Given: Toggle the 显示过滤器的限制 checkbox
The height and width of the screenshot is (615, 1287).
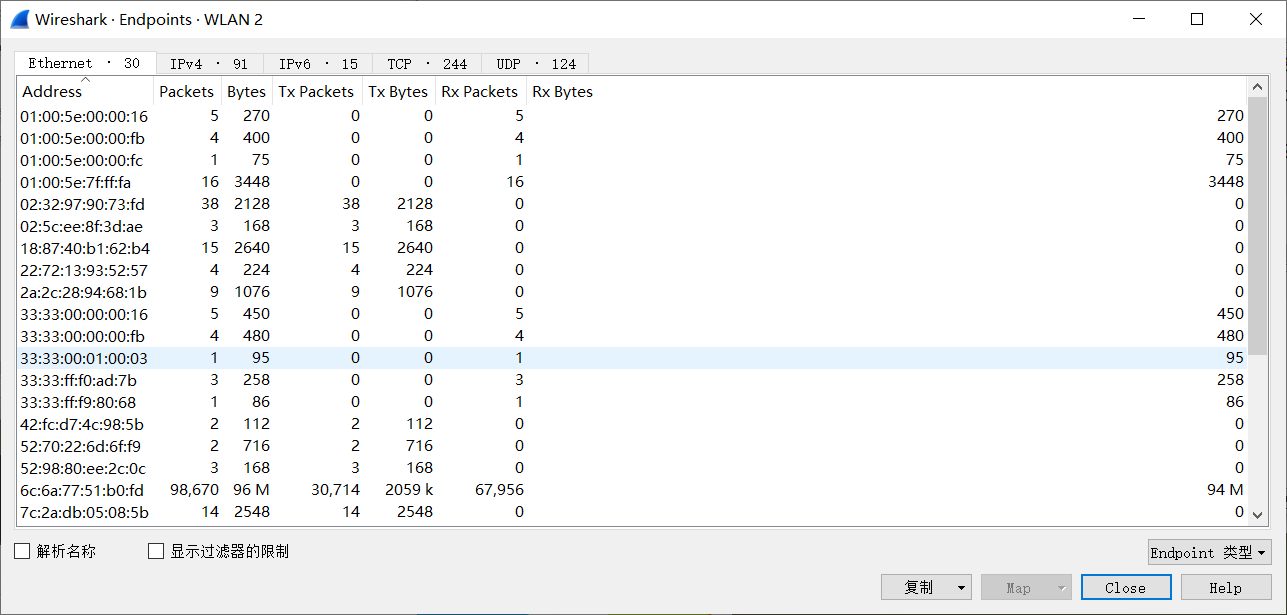Looking at the screenshot, I should point(156,551).
